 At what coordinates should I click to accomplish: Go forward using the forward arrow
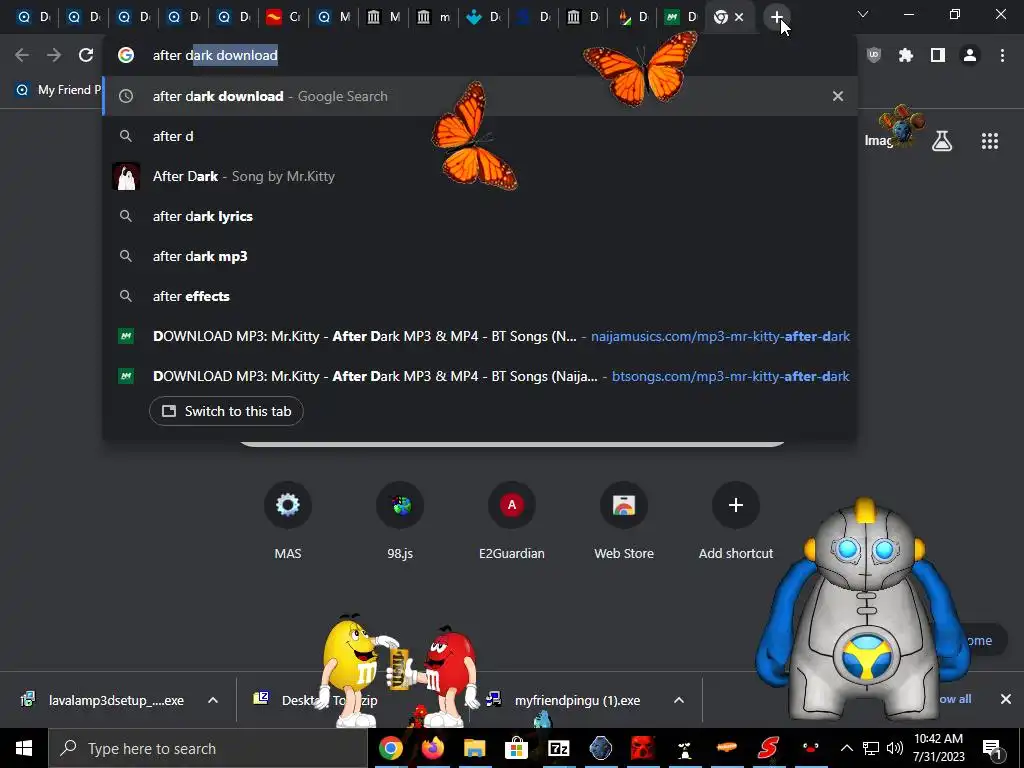(x=54, y=56)
